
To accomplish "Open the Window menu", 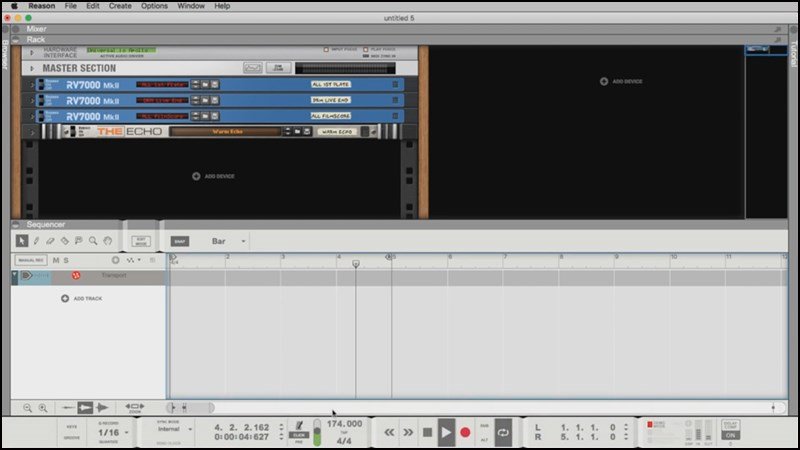I will click(x=191, y=6).
